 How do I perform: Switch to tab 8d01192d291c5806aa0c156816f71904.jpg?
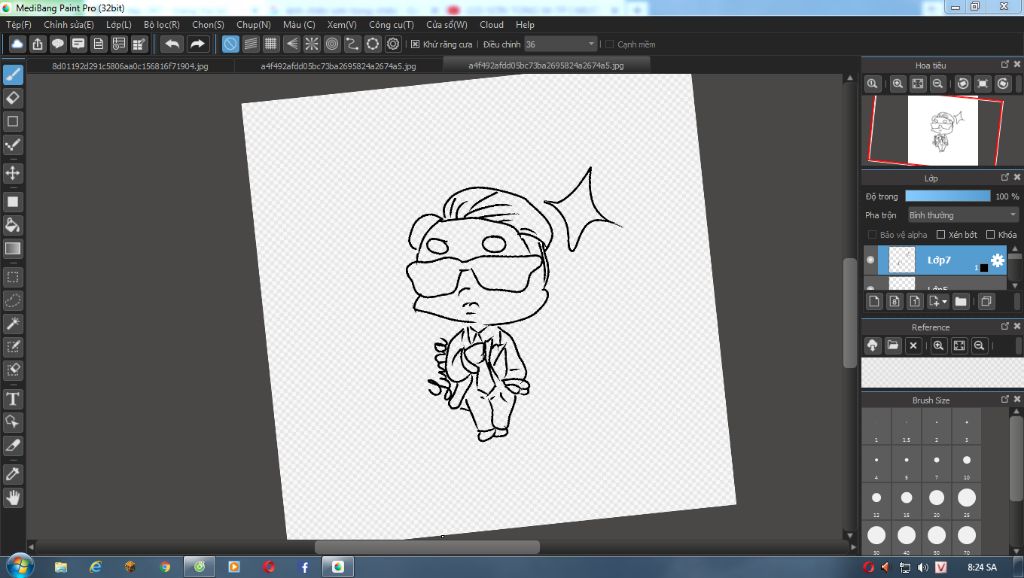click(x=130, y=66)
